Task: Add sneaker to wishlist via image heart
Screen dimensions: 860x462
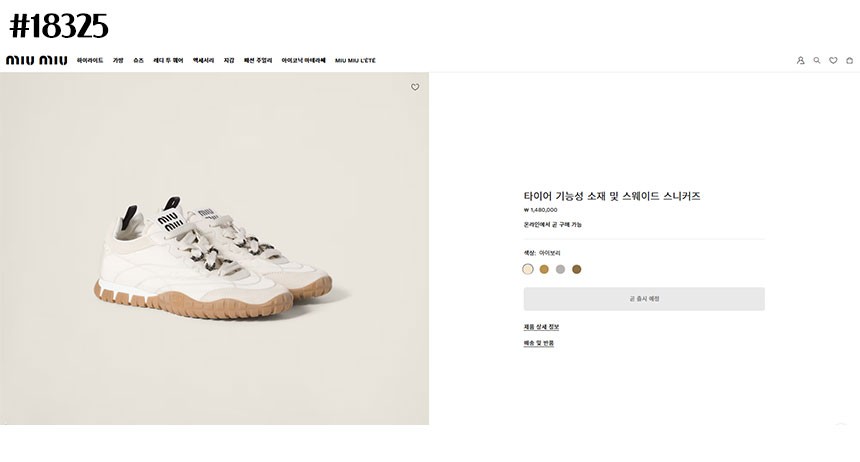Action: (x=415, y=87)
